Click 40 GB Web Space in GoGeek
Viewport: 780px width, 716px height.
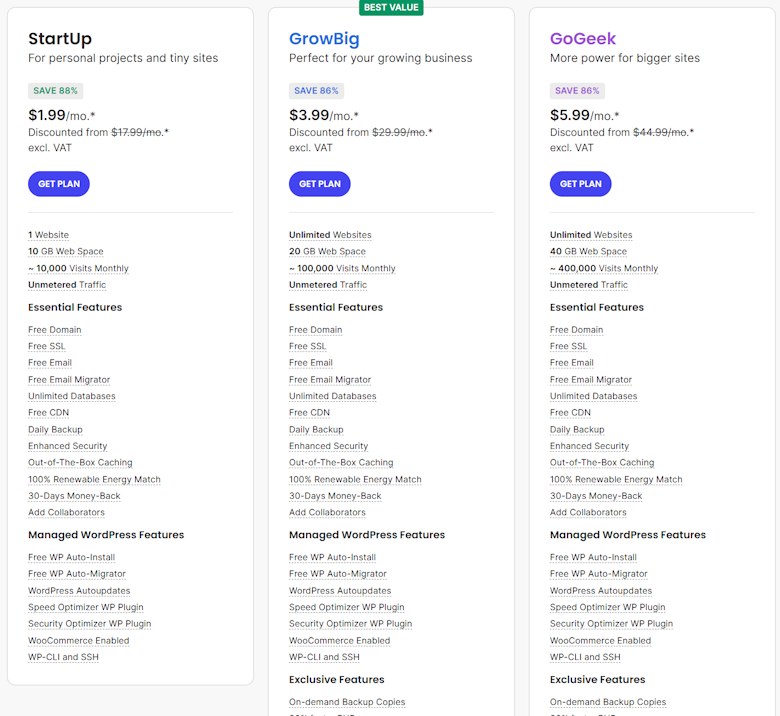(588, 252)
